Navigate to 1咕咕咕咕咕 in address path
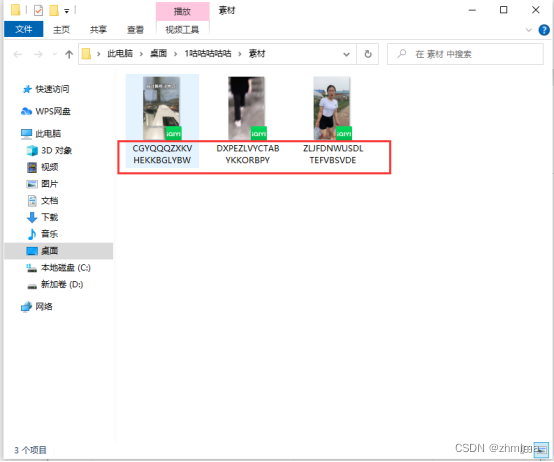 tap(208, 54)
